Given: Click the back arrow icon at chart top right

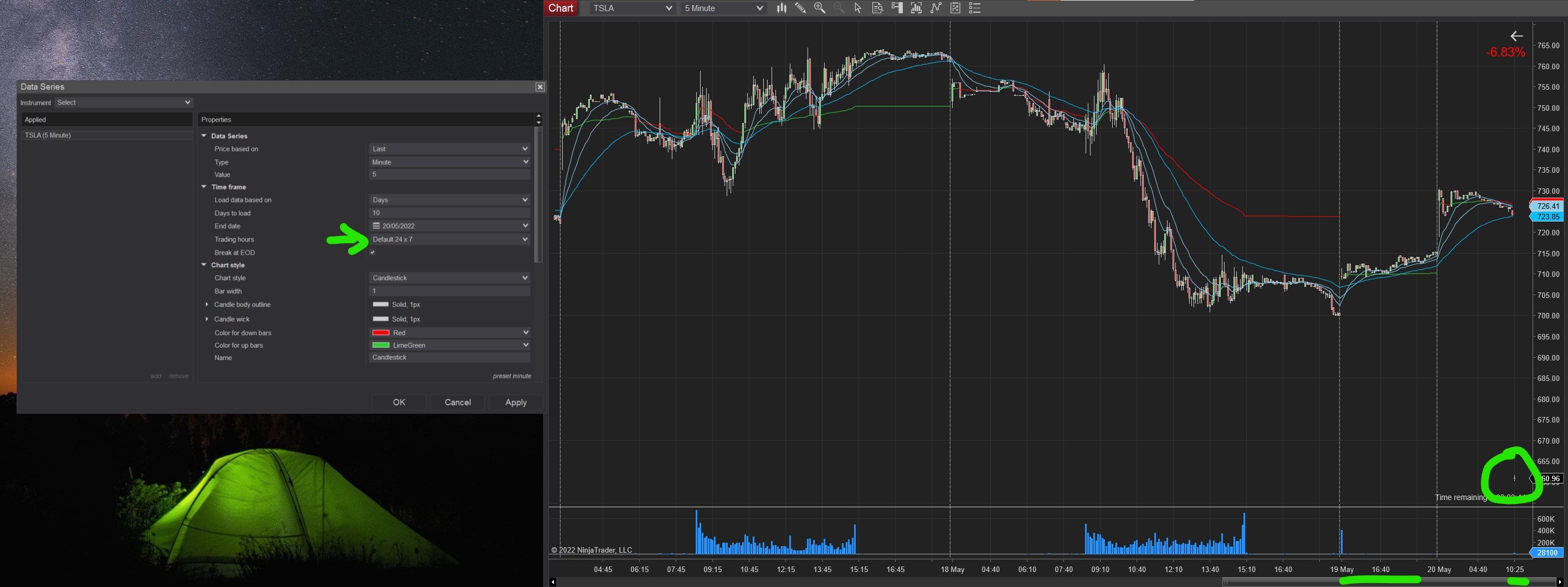Looking at the screenshot, I should coord(1516,36).
